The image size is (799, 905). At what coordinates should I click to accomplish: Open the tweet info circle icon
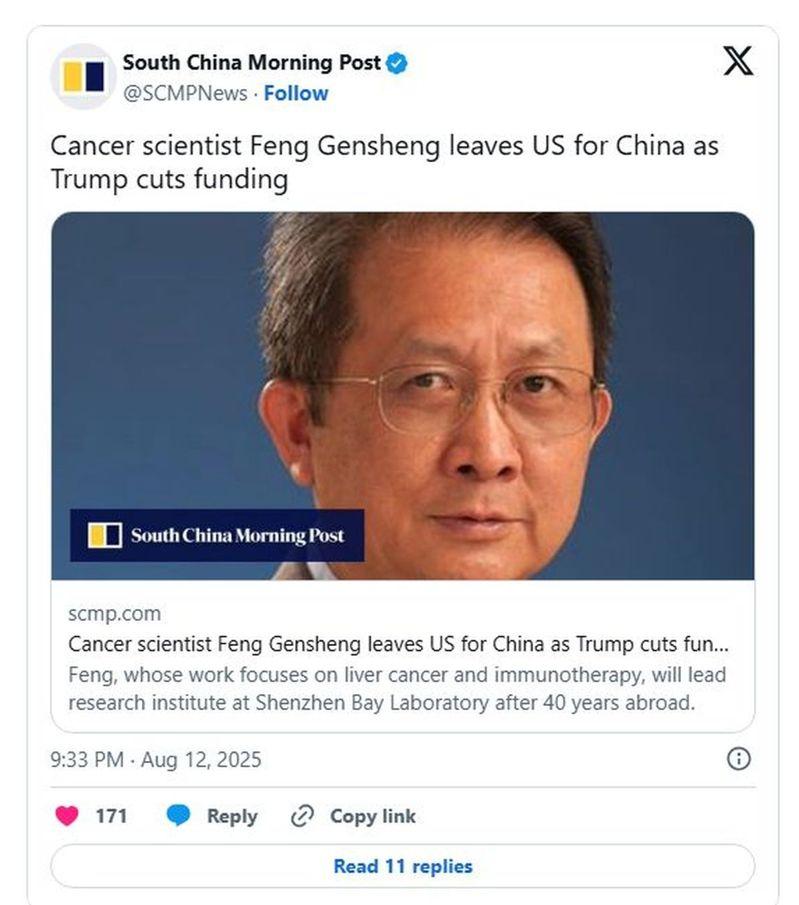[x=739, y=758]
